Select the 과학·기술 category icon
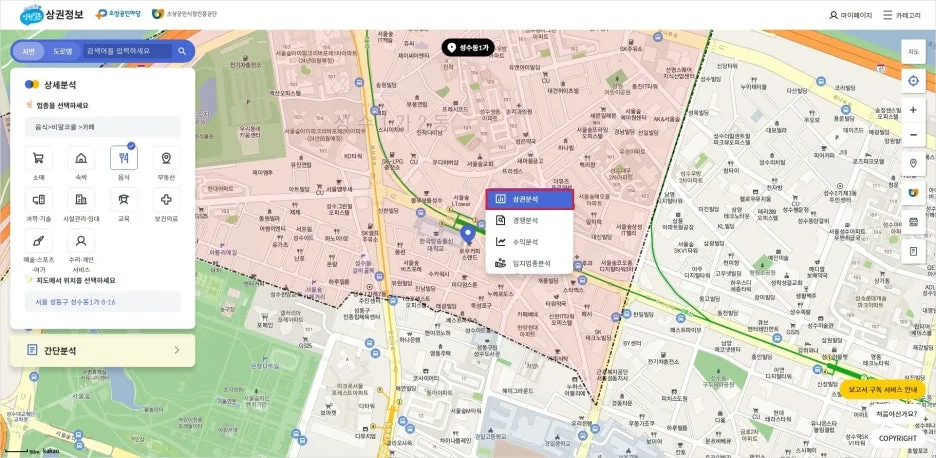 click(39, 199)
